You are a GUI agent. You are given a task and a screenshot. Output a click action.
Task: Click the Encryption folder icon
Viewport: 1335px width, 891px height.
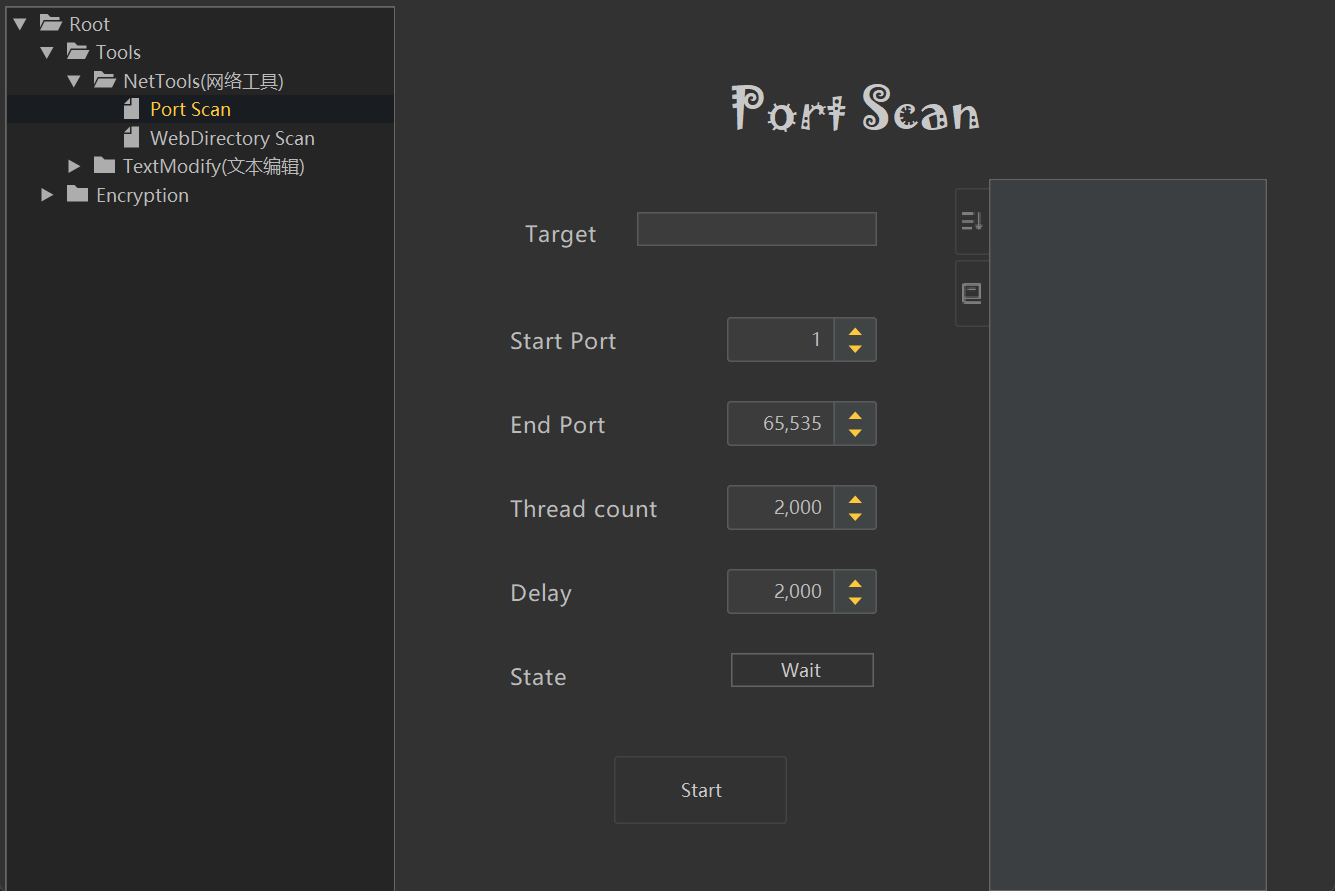click(x=77, y=195)
